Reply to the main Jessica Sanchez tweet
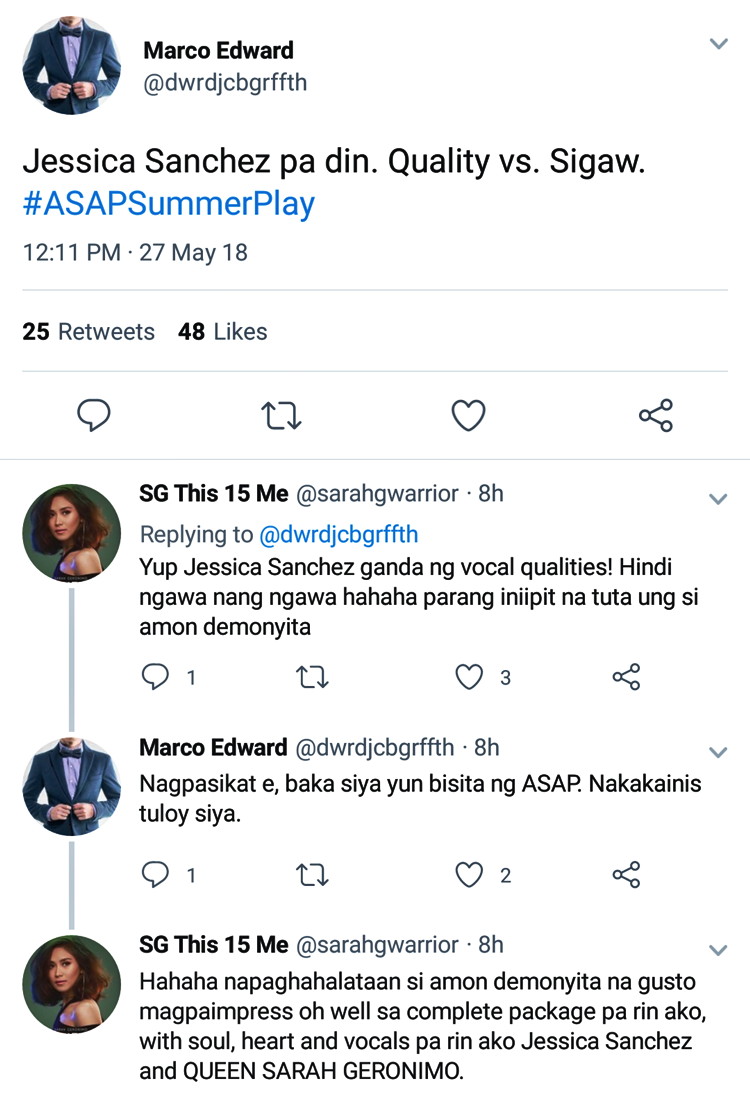This screenshot has width=750, height=1101. click(94, 415)
